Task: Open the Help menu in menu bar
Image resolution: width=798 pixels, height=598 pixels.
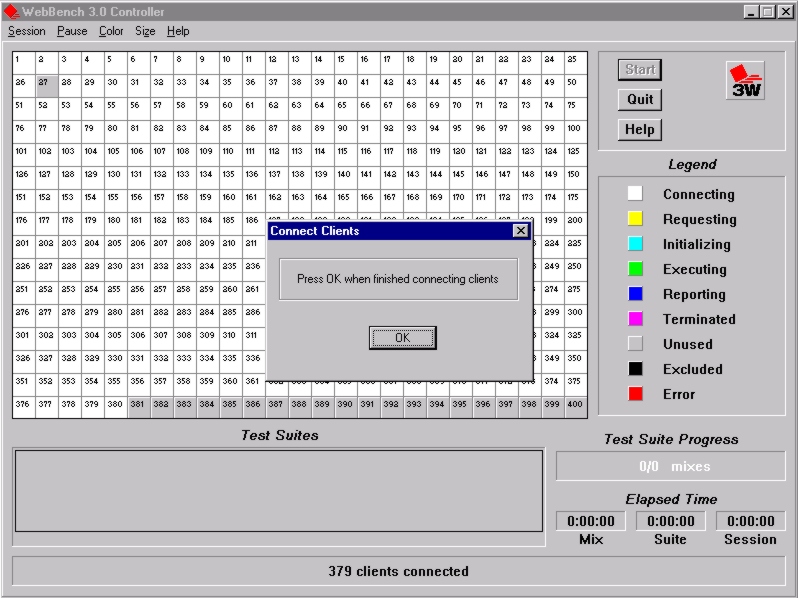Action: [178, 31]
